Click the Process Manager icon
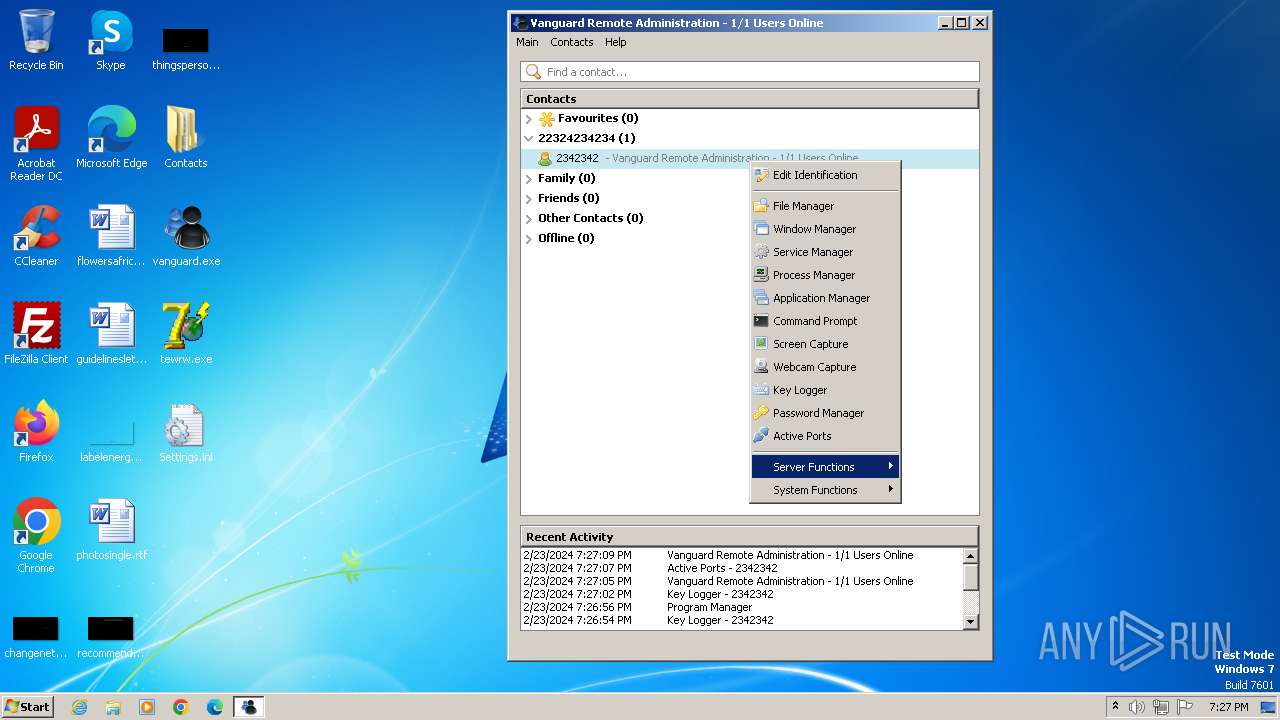 [761, 275]
